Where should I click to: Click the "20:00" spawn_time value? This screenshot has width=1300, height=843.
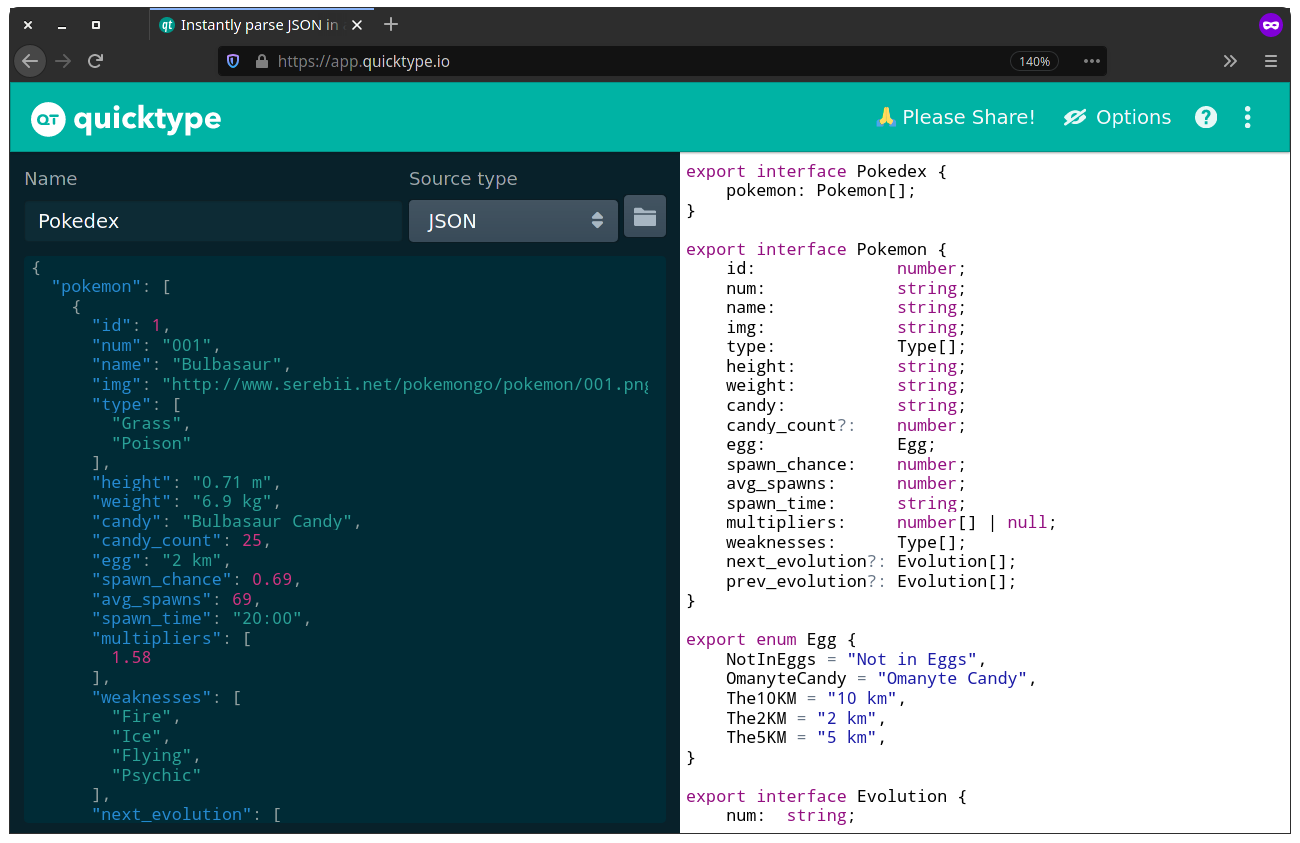pyautogui.click(x=266, y=618)
